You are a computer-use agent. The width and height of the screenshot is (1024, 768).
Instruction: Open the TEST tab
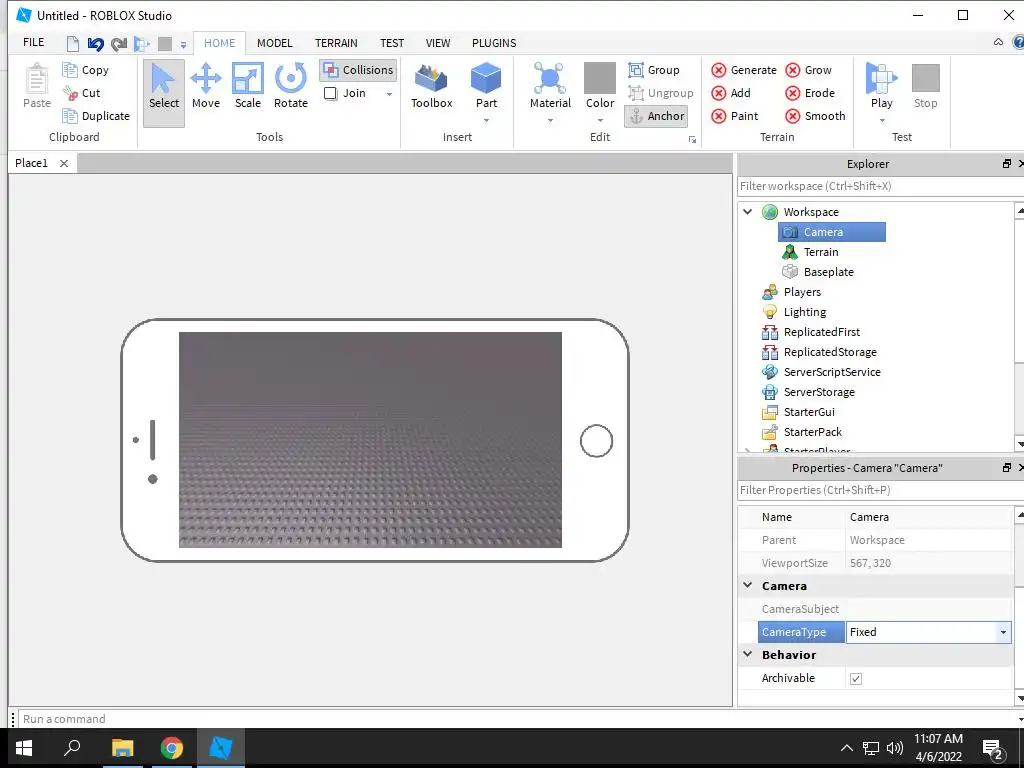pyautogui.click(x=392, y=43)
